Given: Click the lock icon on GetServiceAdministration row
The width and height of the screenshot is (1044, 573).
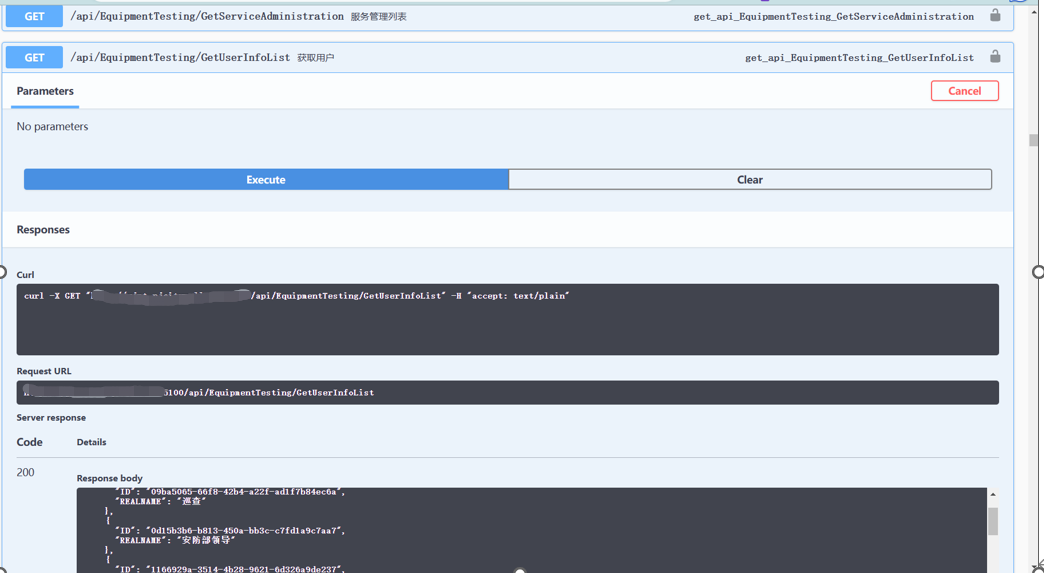Looking at the screenshot, I should tap(995, 15).
